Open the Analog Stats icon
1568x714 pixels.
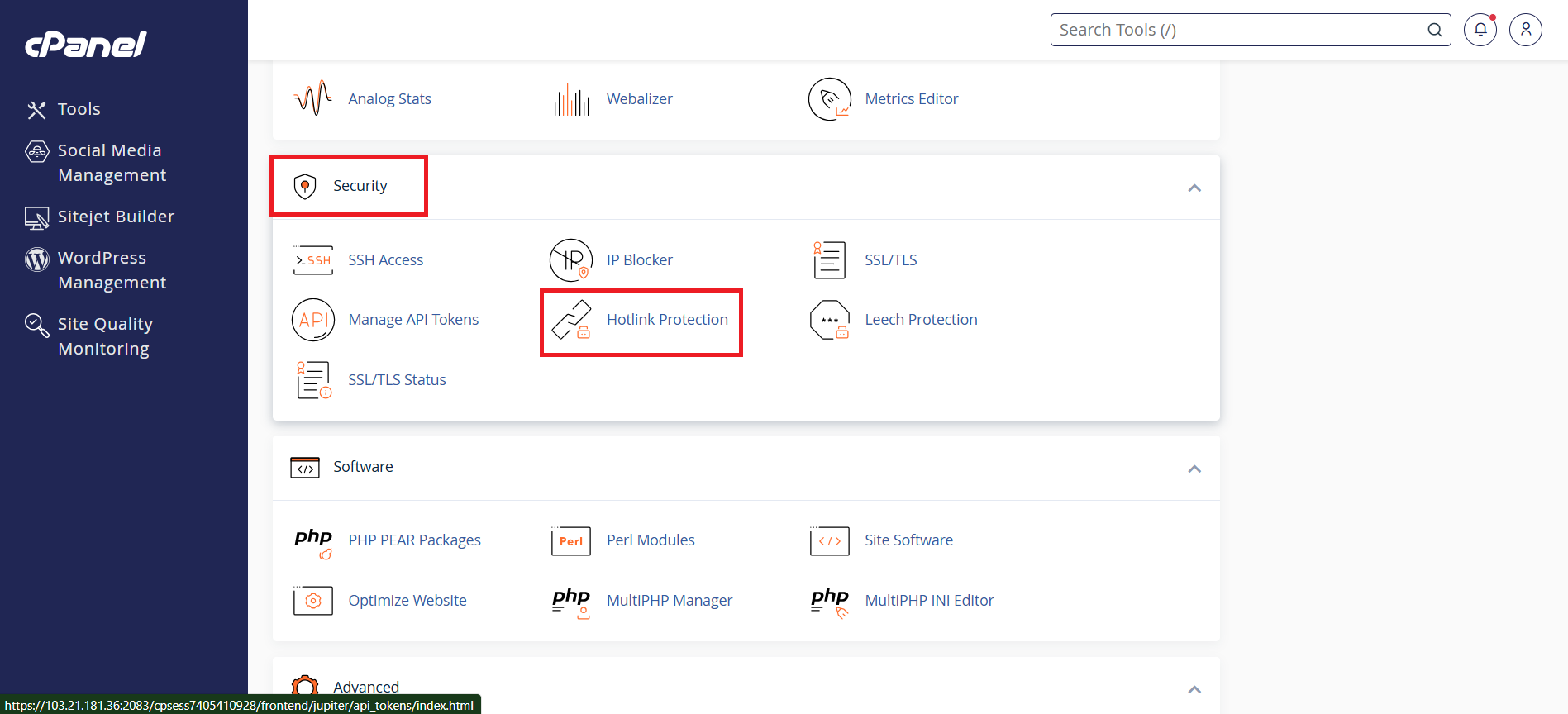(x=313, y=98)
